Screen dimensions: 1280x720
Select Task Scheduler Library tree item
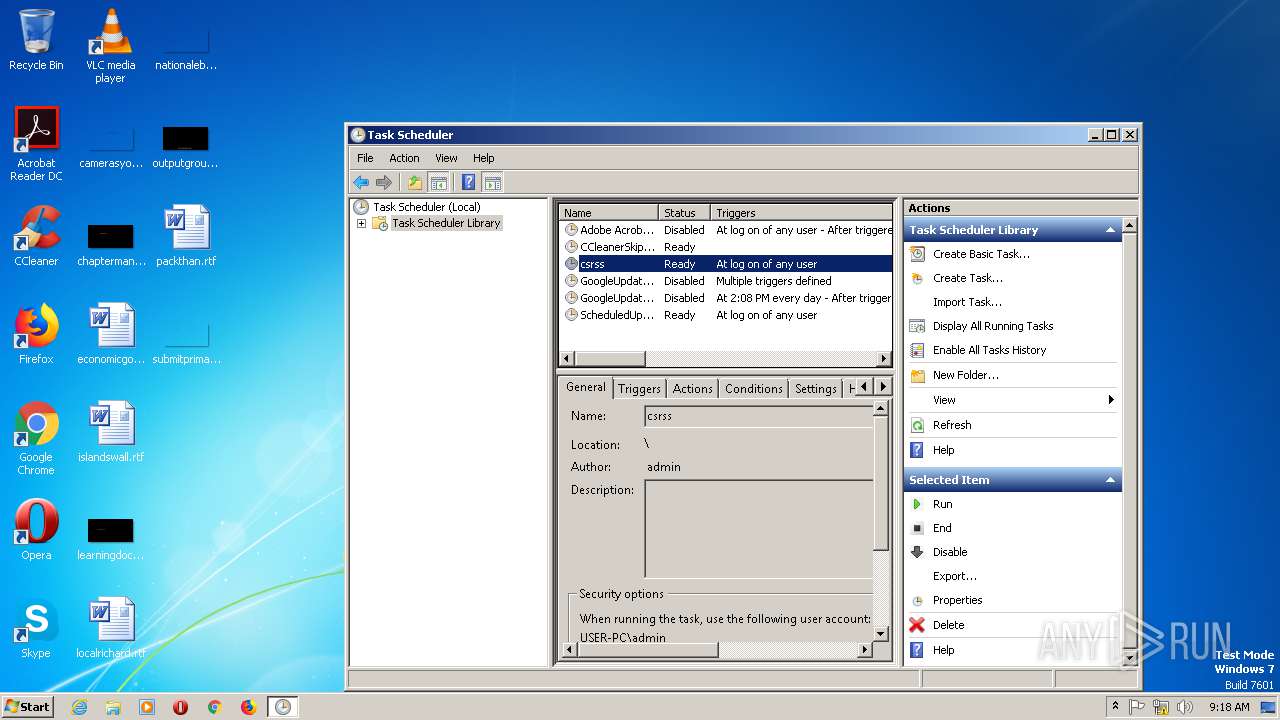(x=446, y=223)
